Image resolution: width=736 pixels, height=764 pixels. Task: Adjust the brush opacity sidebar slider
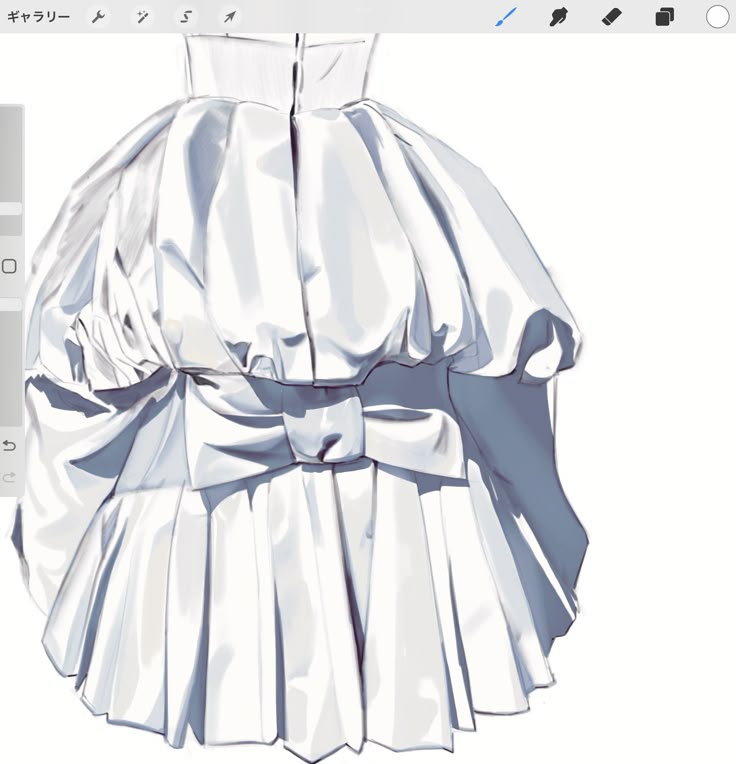[10, 363]
